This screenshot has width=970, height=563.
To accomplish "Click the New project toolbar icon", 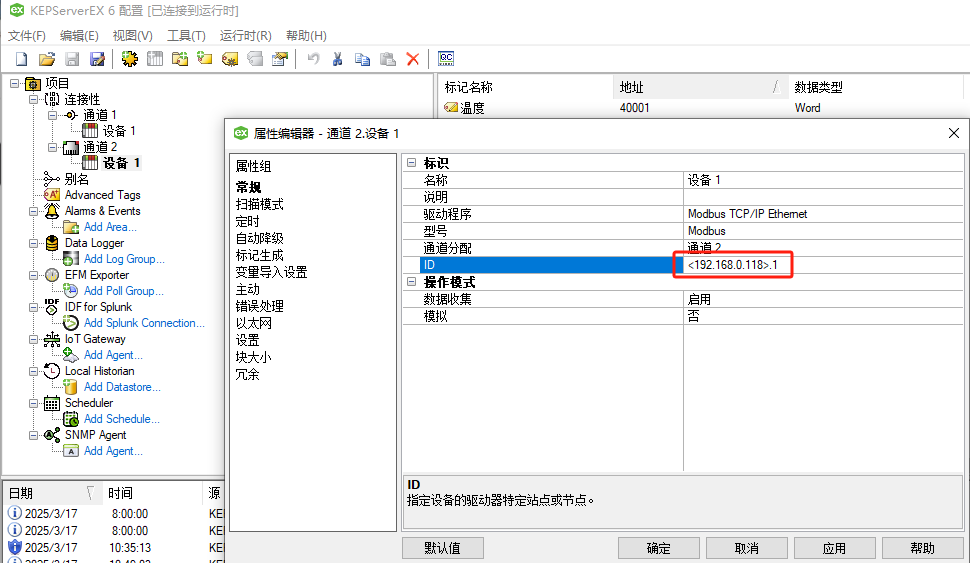I will [21, 59].
